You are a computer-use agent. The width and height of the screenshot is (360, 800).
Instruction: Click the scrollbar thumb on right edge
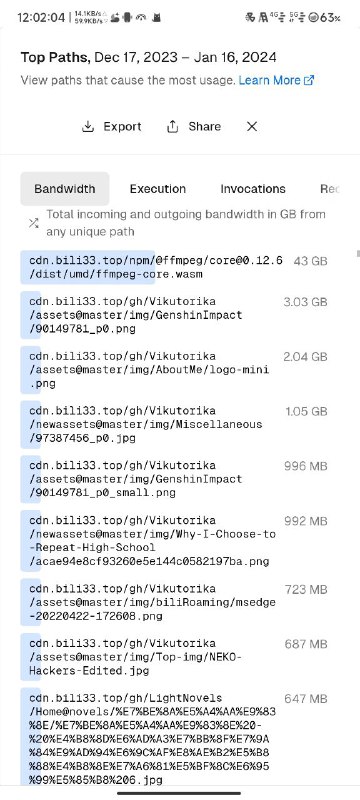click(x=358, y=254)
